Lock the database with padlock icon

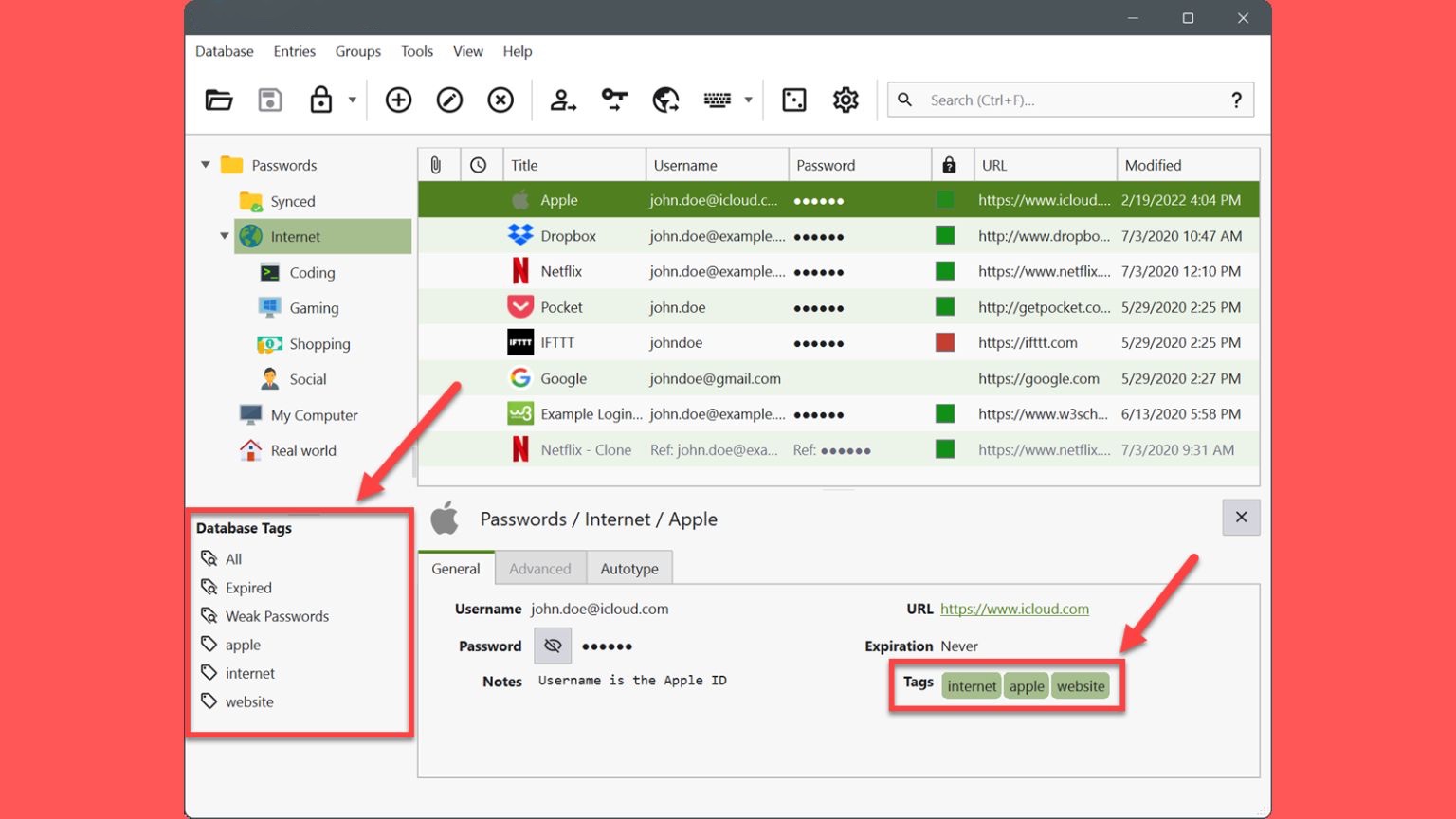point(321,100)
